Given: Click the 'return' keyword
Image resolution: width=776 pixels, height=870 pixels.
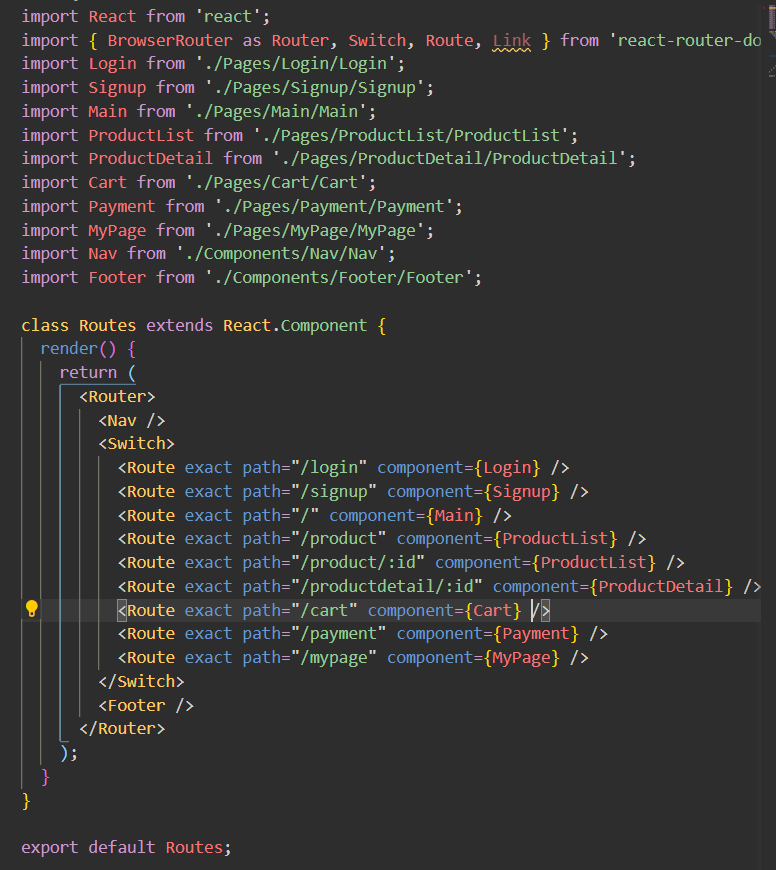Looking at the screenshot, I should (x=88, y=373).
